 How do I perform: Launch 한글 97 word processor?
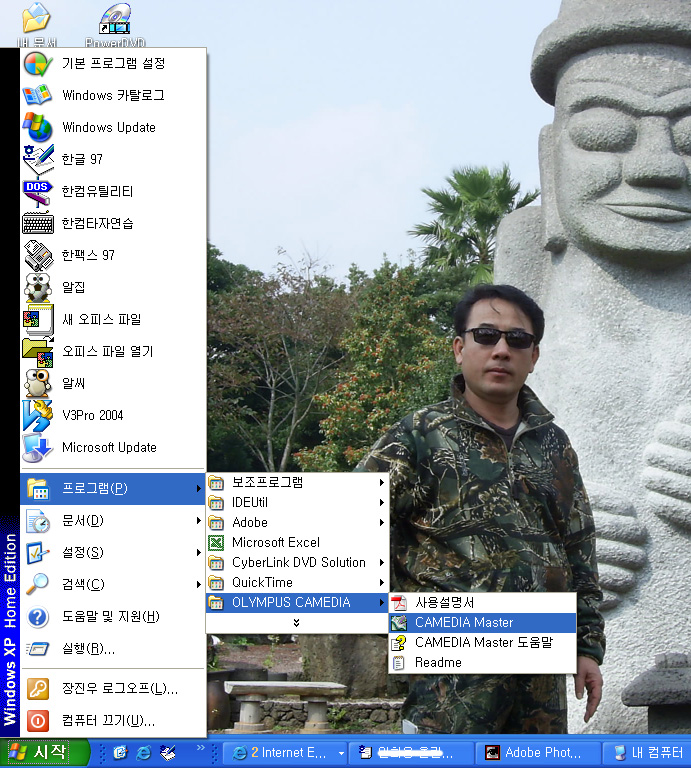[82, 159]
